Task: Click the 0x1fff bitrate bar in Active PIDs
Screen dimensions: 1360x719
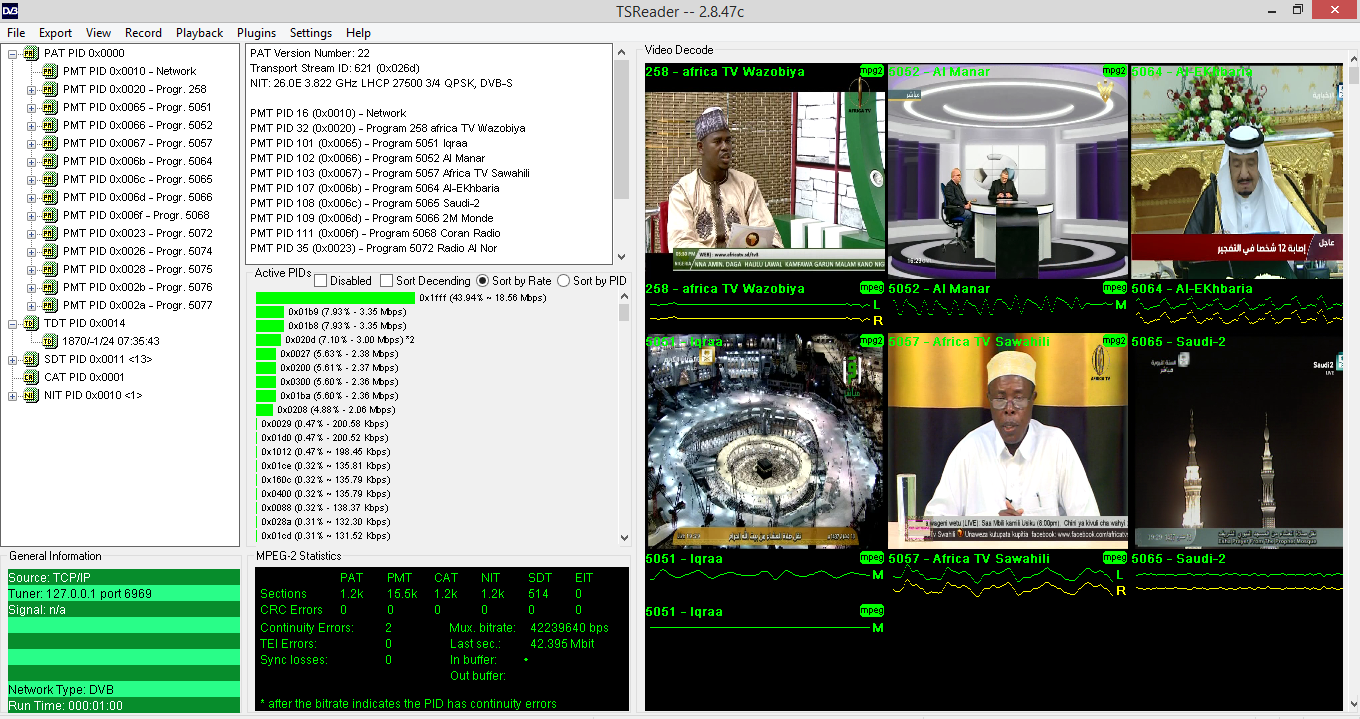Action: click(335, 298)
